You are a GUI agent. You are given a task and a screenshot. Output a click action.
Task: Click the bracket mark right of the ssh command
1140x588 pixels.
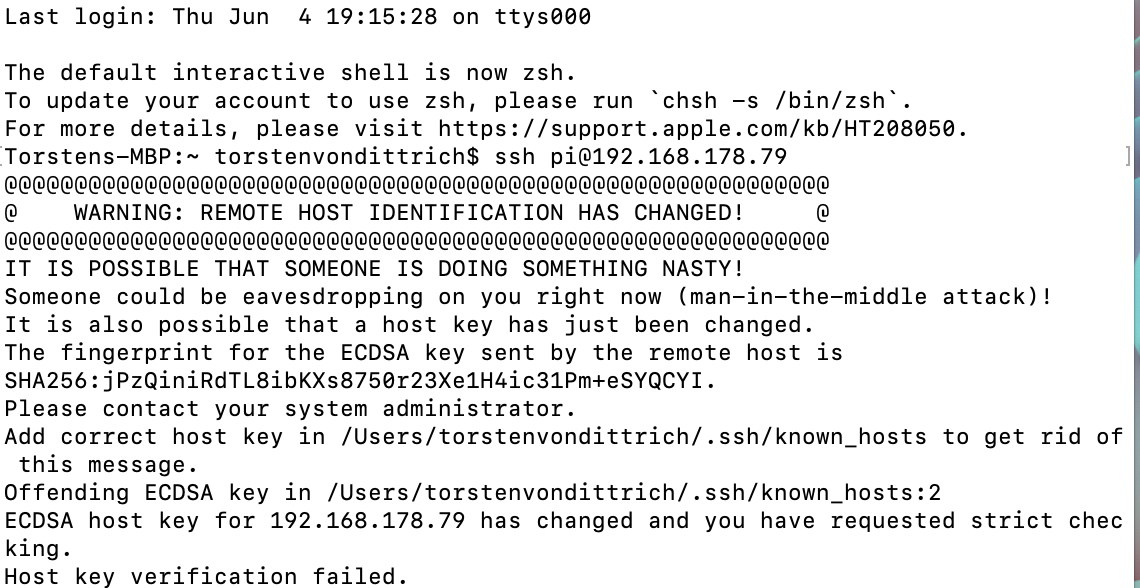click(1128, 156)
